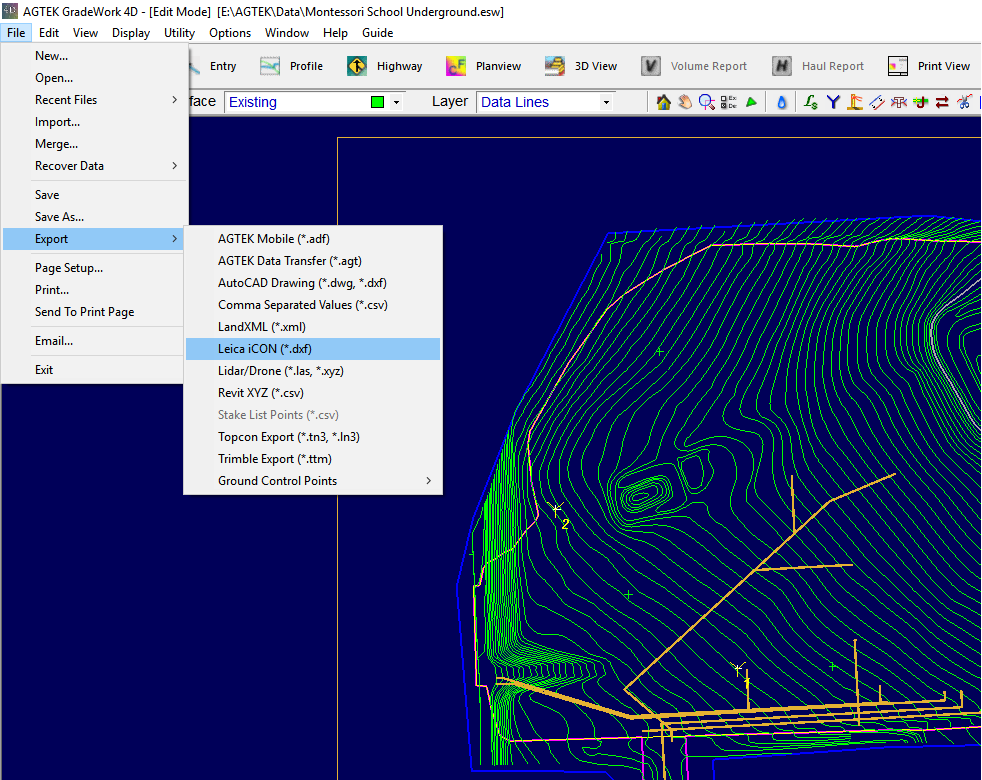
Task: Click Save As in File menu
Action: 59,217
